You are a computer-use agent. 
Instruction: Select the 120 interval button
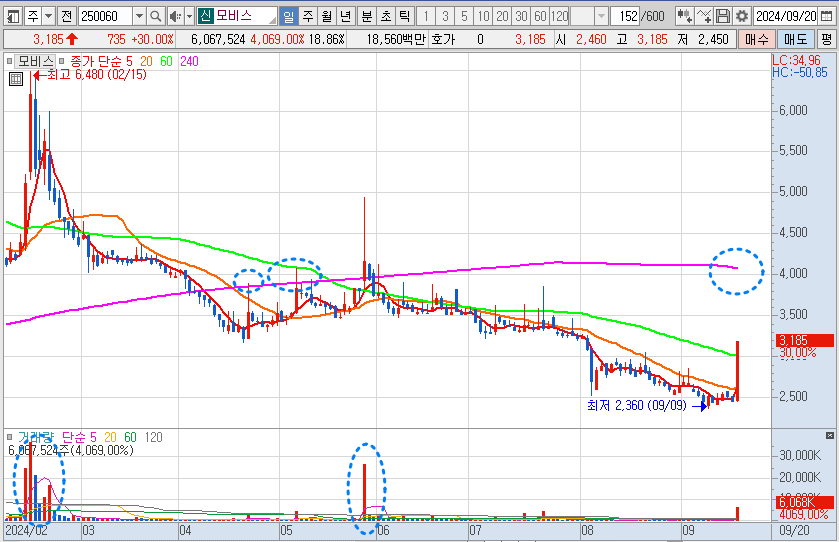[x=560, y=17]
